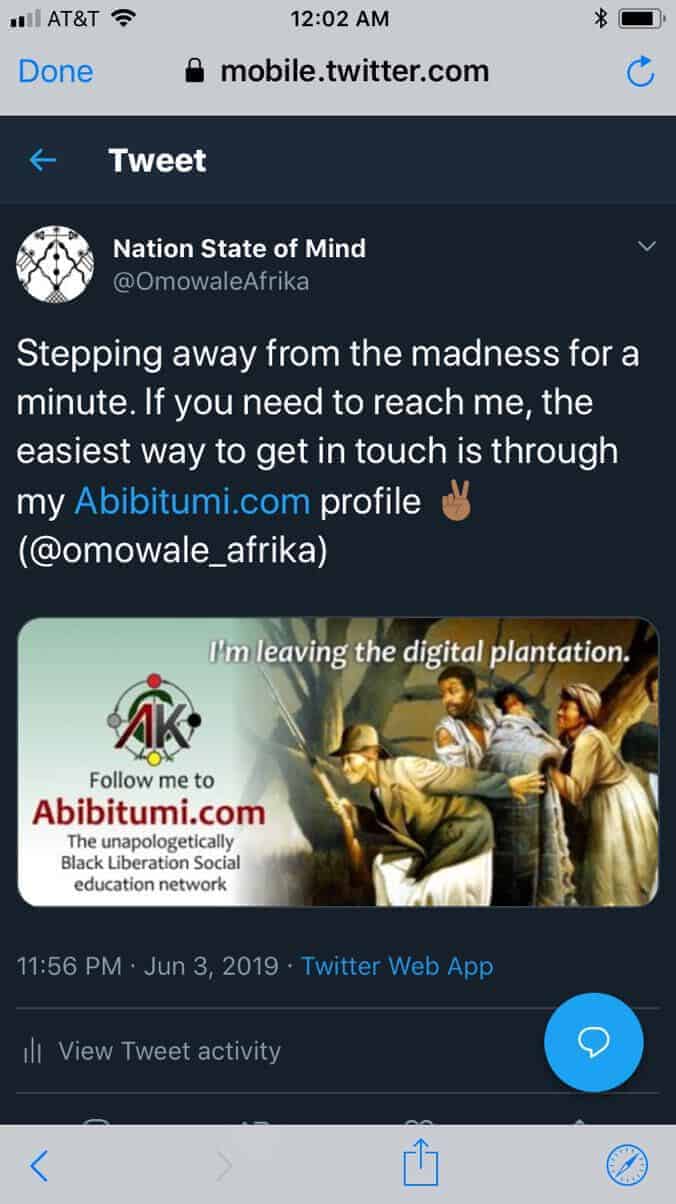Tap the @OmowaleAfrika handle
Screen dimensions: 676x1204
pyautogui.click(x=211, y=281)
